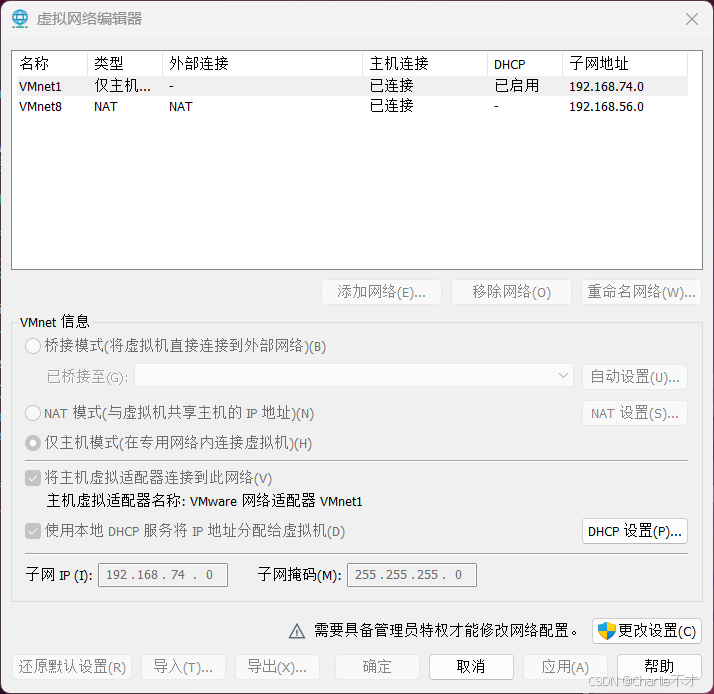Click the 确定 button
The width and height of the screenshot is (714, 694).
click(x=377, y=667)
